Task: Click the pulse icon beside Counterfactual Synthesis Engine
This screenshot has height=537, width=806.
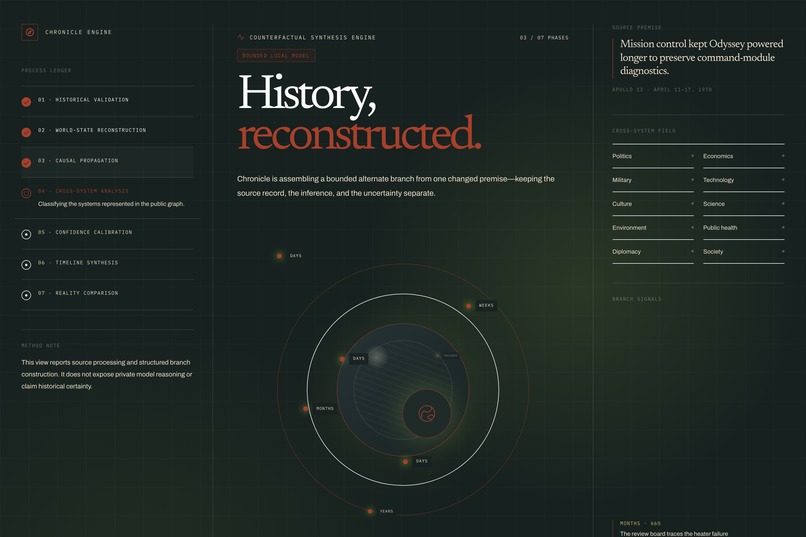Action: (241, 38)
